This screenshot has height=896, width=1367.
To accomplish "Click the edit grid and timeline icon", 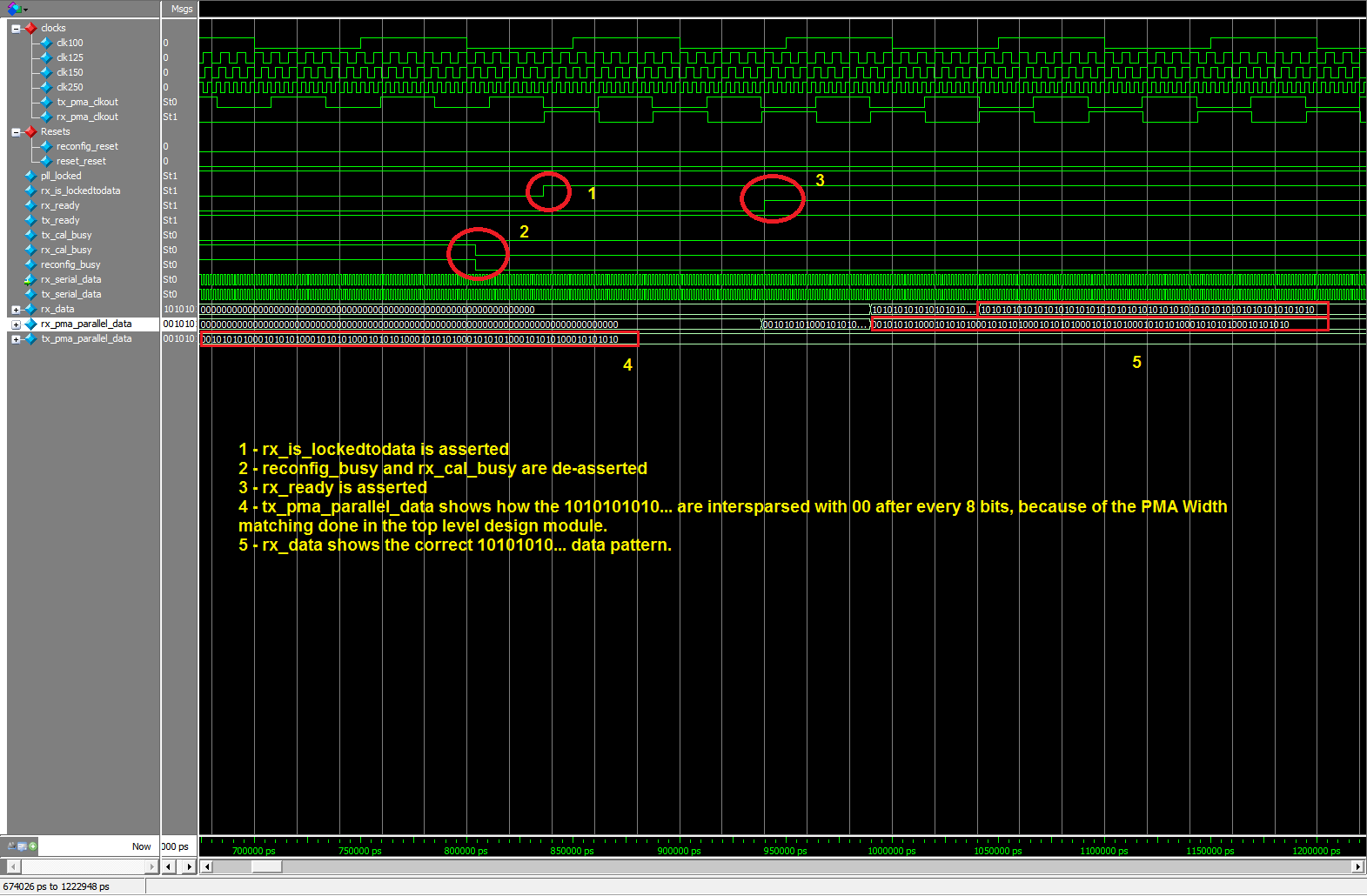I will coord(23,846).
